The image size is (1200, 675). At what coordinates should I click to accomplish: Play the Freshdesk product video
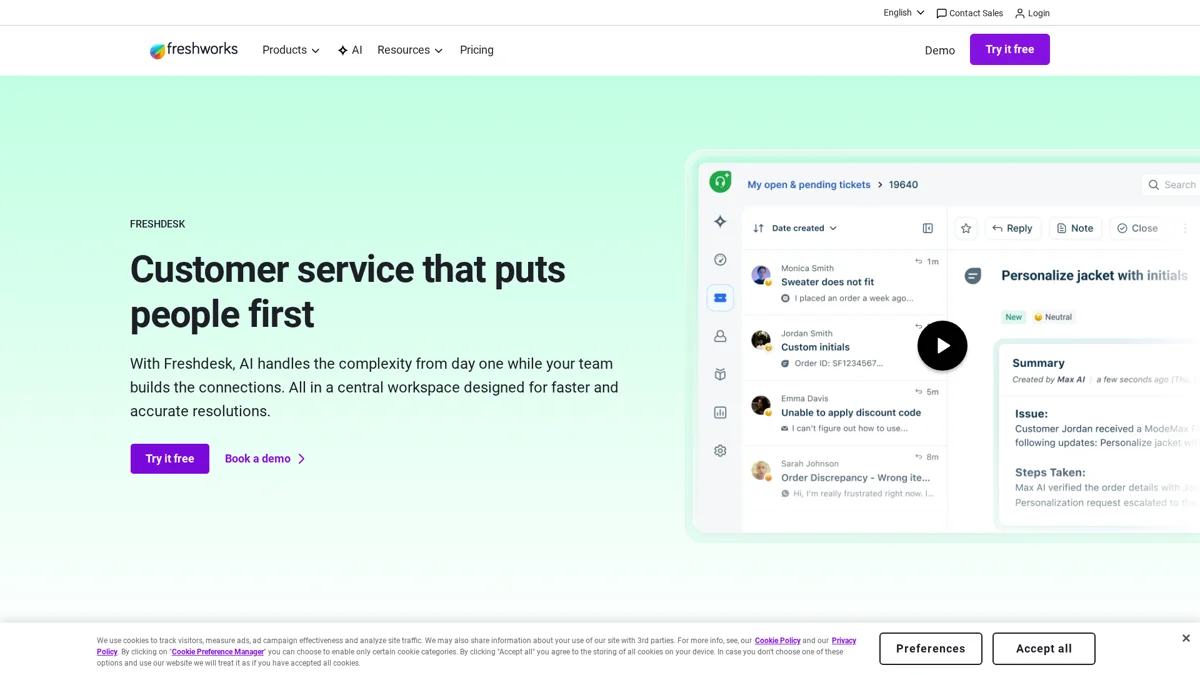pyautogui.click(x=942, y=346)
